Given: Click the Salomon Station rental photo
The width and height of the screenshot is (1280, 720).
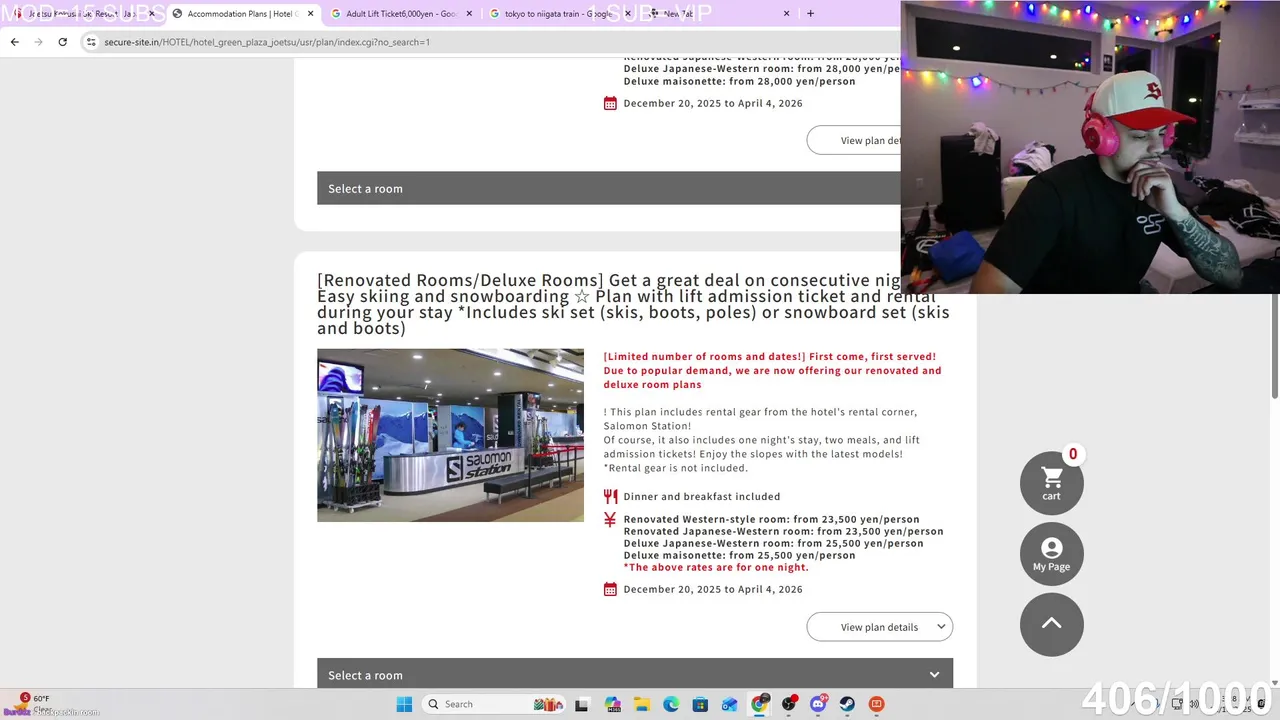Looking at the screenshot, I should (x=450, y=435).
